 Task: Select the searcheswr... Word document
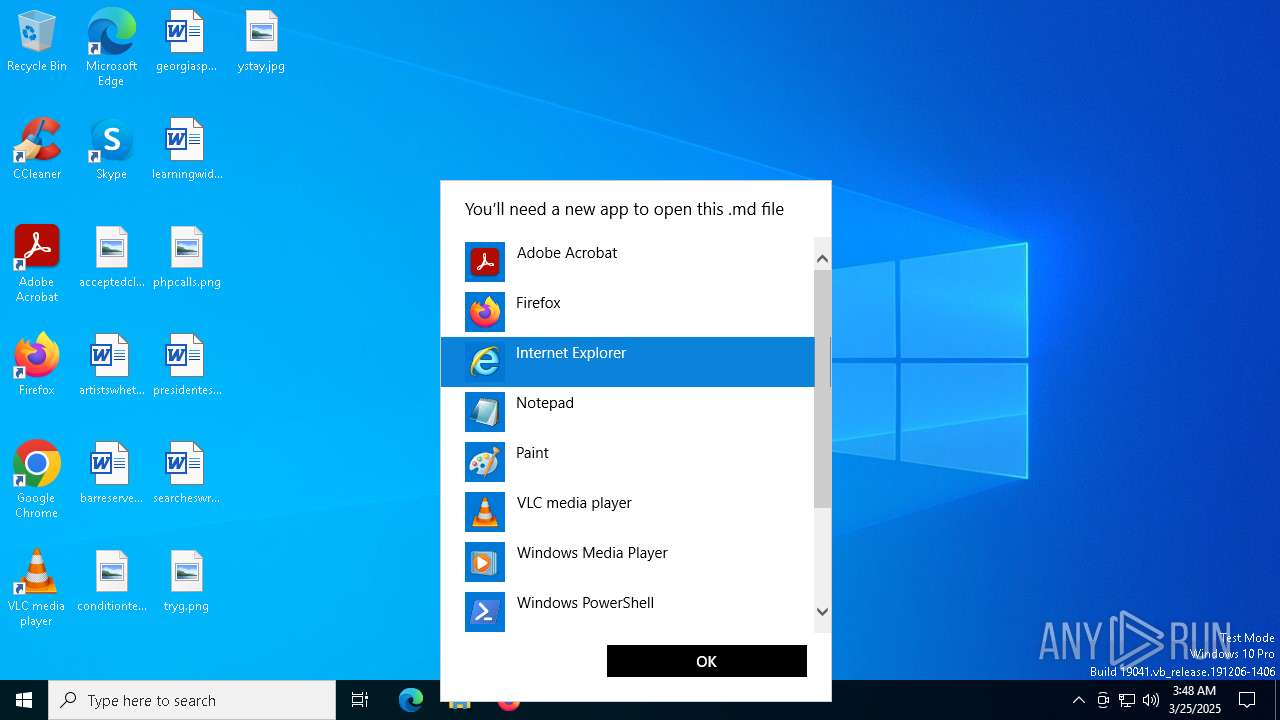186,473
